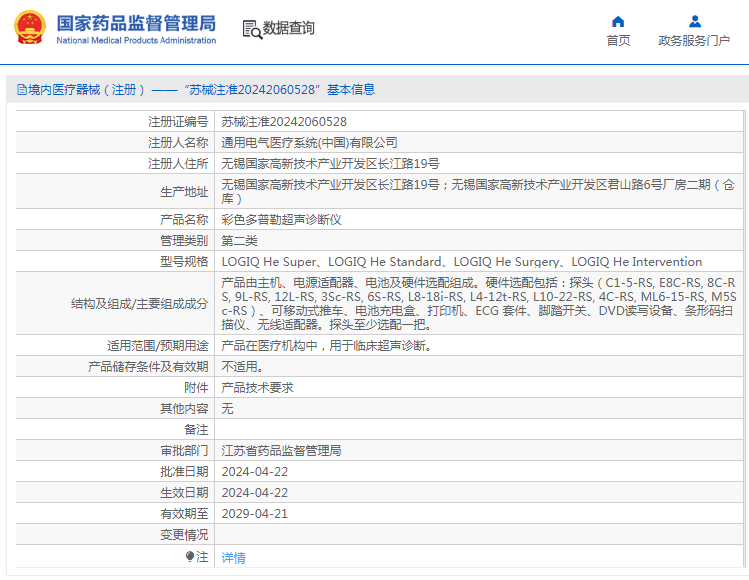Select the registration number value 苏械注准20242060528

[x=284, y=122]
